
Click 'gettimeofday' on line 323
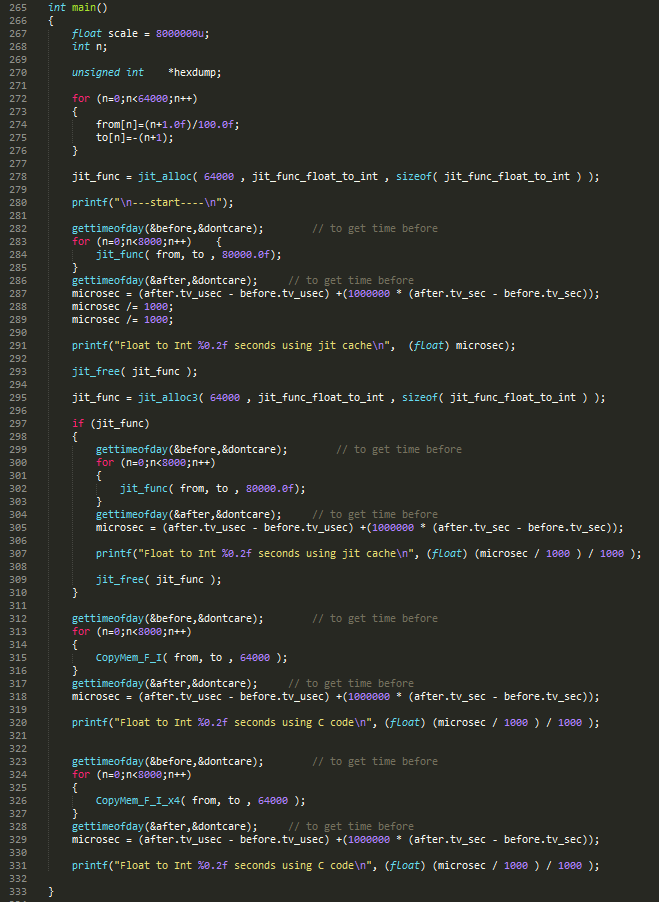coord(108,762)
